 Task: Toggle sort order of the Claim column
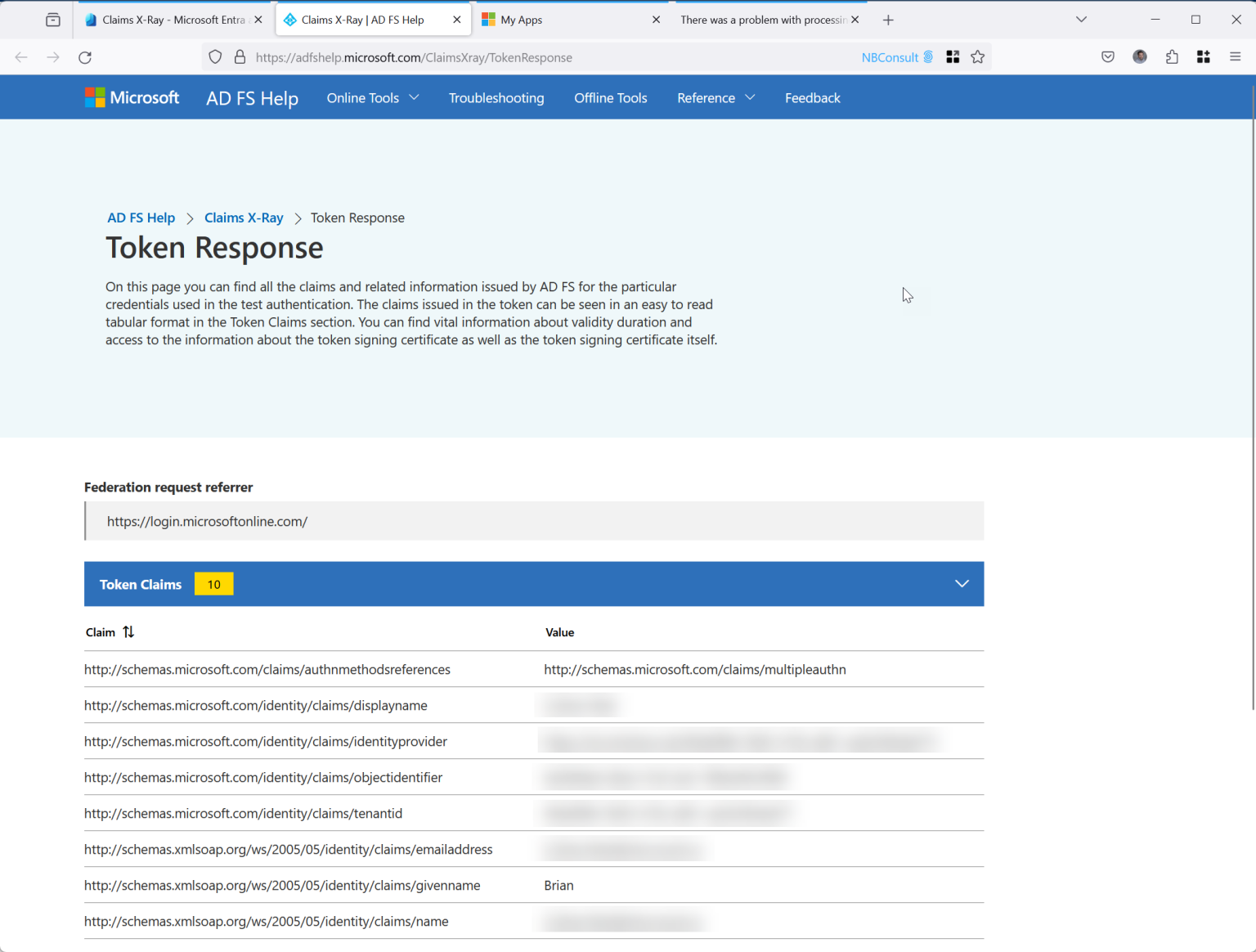(x=128, y=631)
